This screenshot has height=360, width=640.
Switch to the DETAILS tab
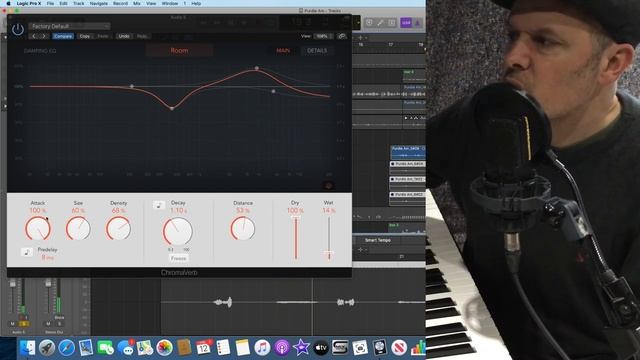point(317,51)
